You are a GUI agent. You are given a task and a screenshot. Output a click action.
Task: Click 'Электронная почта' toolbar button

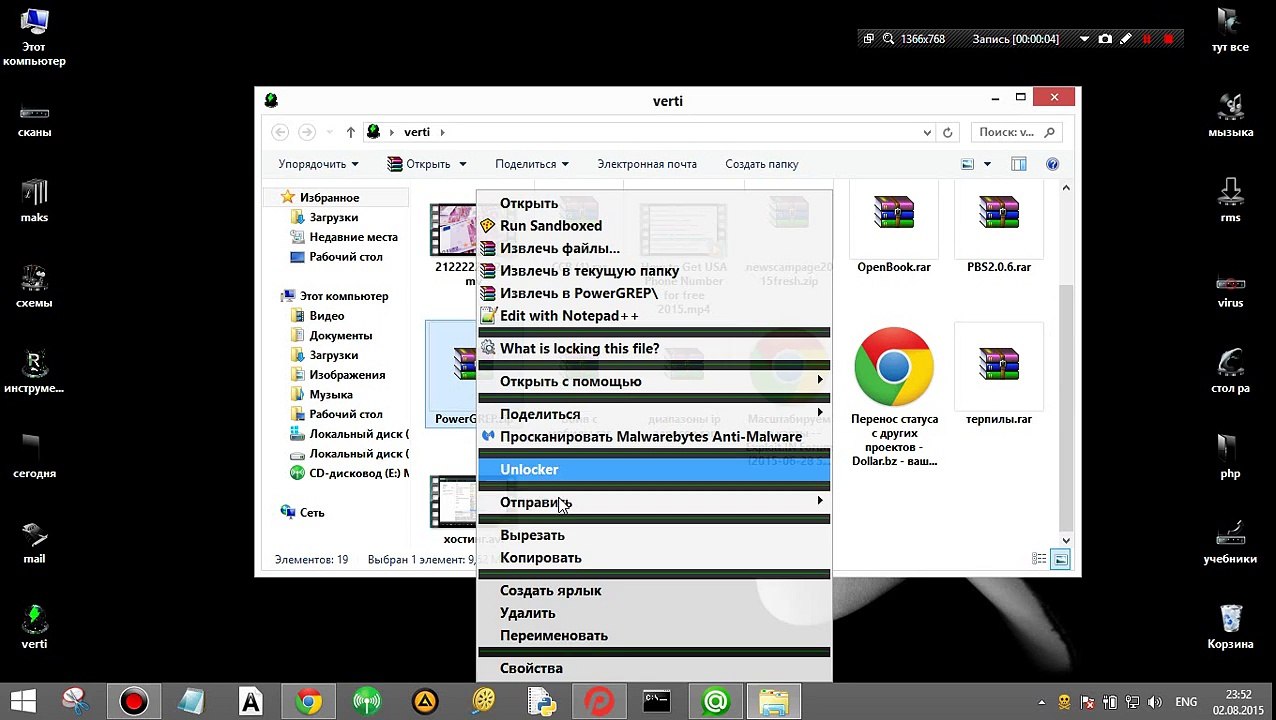647,164
